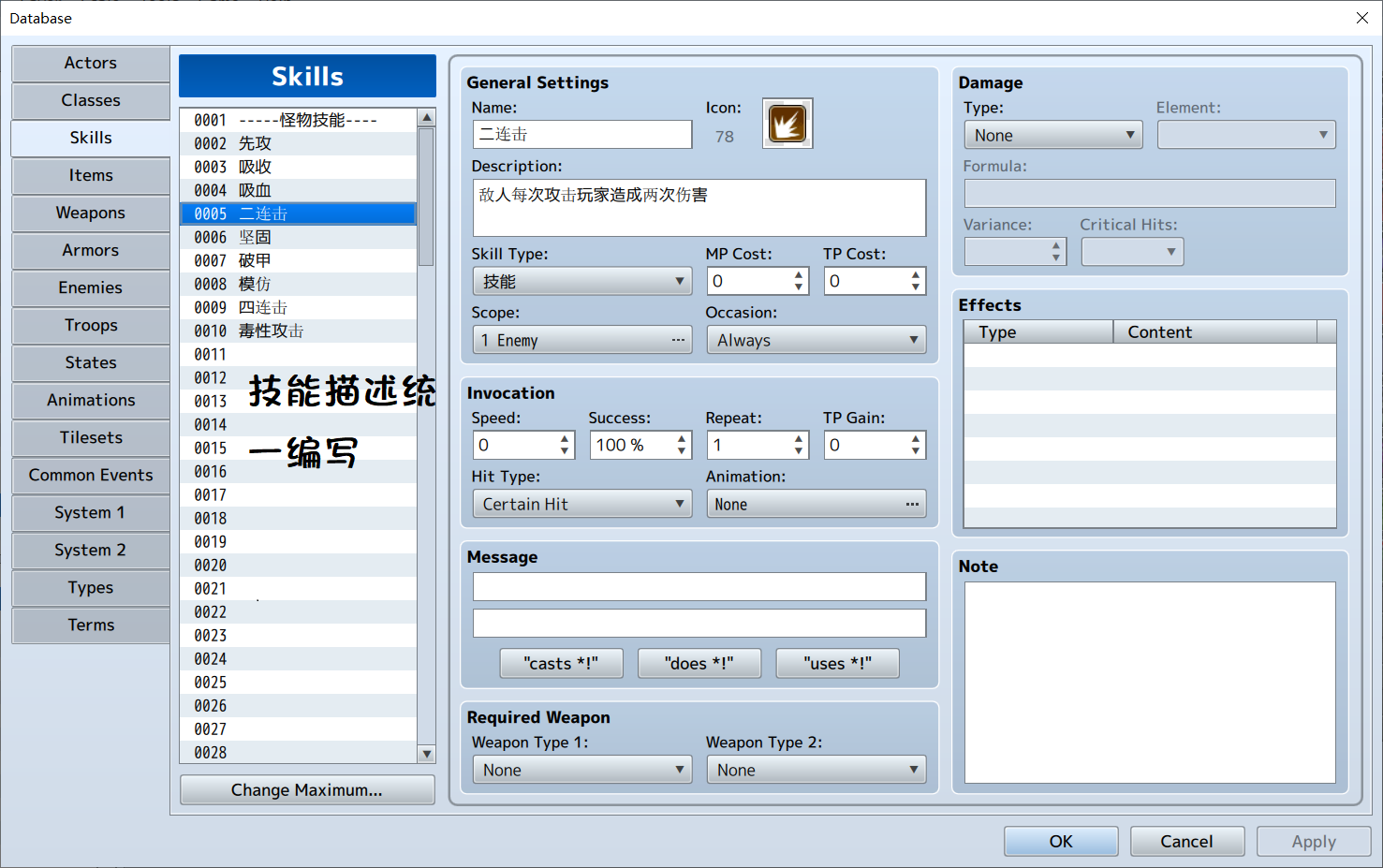Switch to the Classes tab
This screenshot has width=1383, height=868.
click(91, 100)
